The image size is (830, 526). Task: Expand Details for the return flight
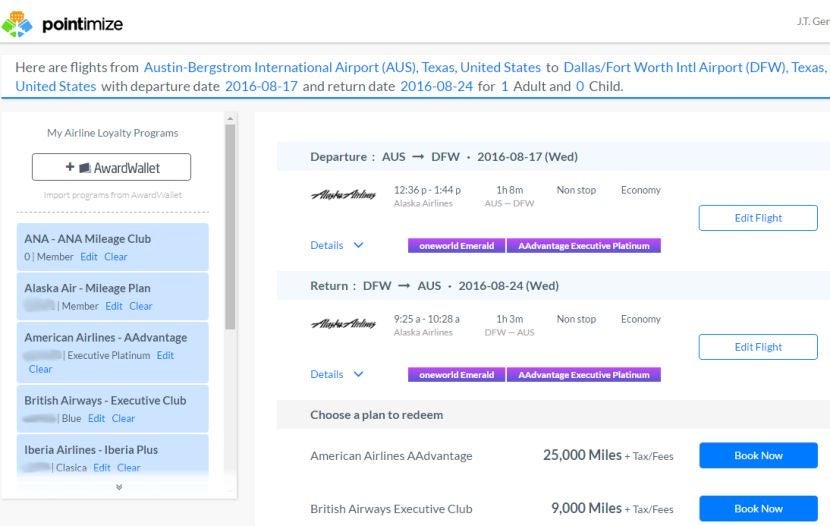(x=337, y=375)
